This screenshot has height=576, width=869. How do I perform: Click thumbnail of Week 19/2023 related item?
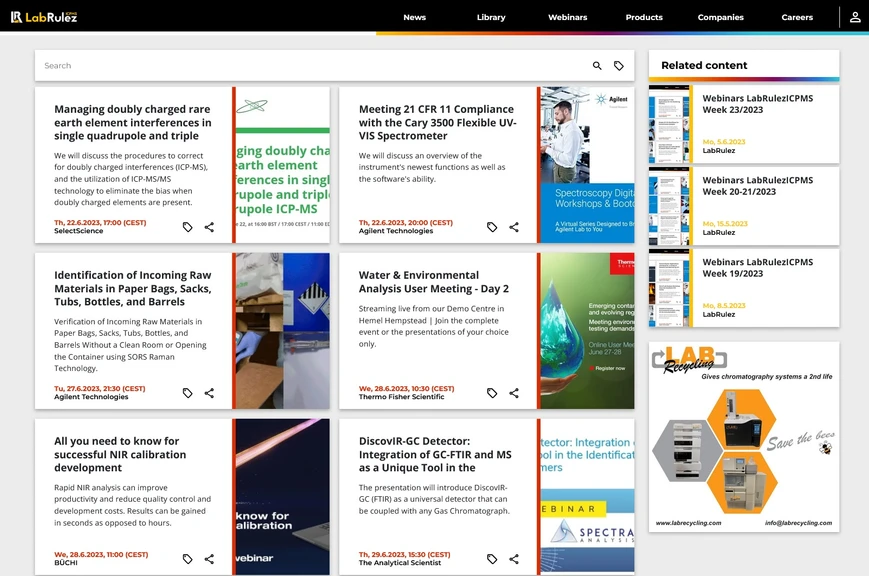coord(669,288)
